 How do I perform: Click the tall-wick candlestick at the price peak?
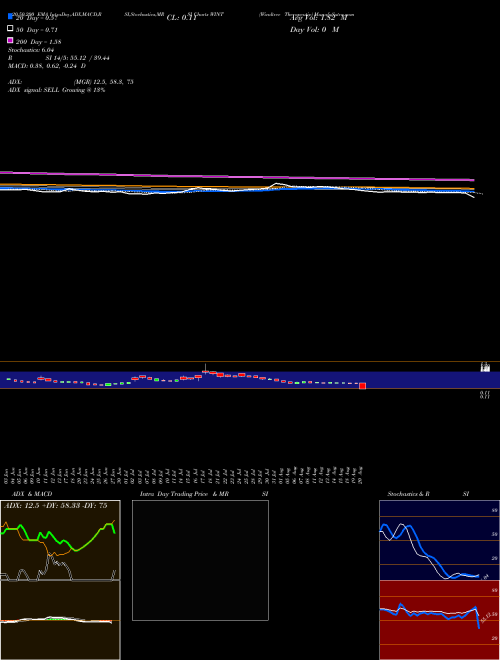click(x=205, y=369)
